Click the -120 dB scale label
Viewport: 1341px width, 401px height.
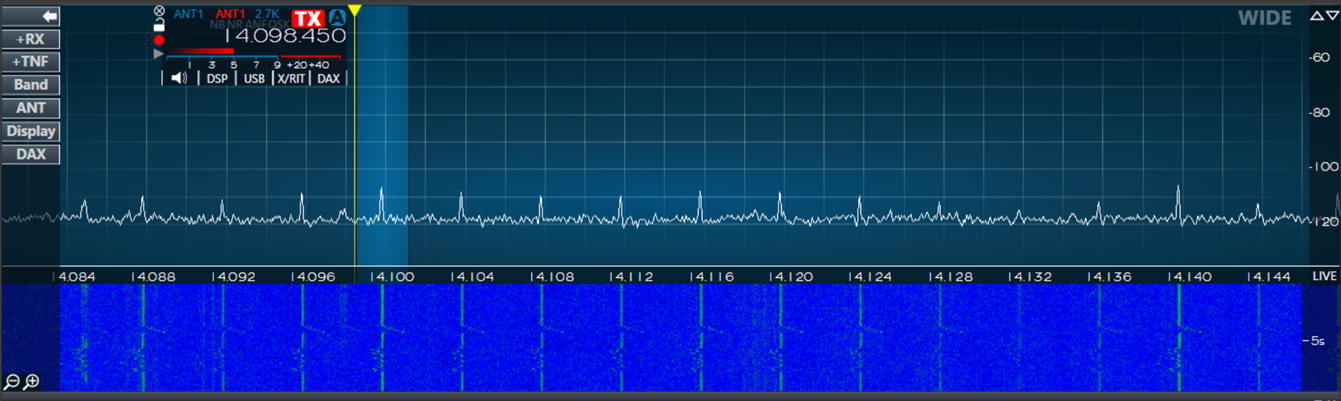[1322, 221]
